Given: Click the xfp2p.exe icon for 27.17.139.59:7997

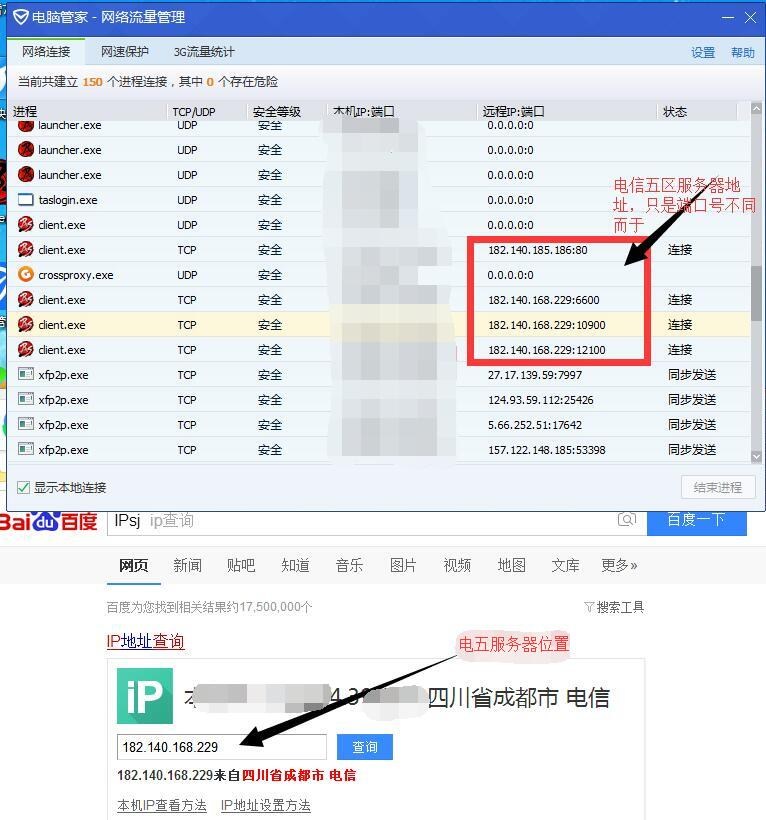Looking at the screenshot, I should click(x=25, y=374).
